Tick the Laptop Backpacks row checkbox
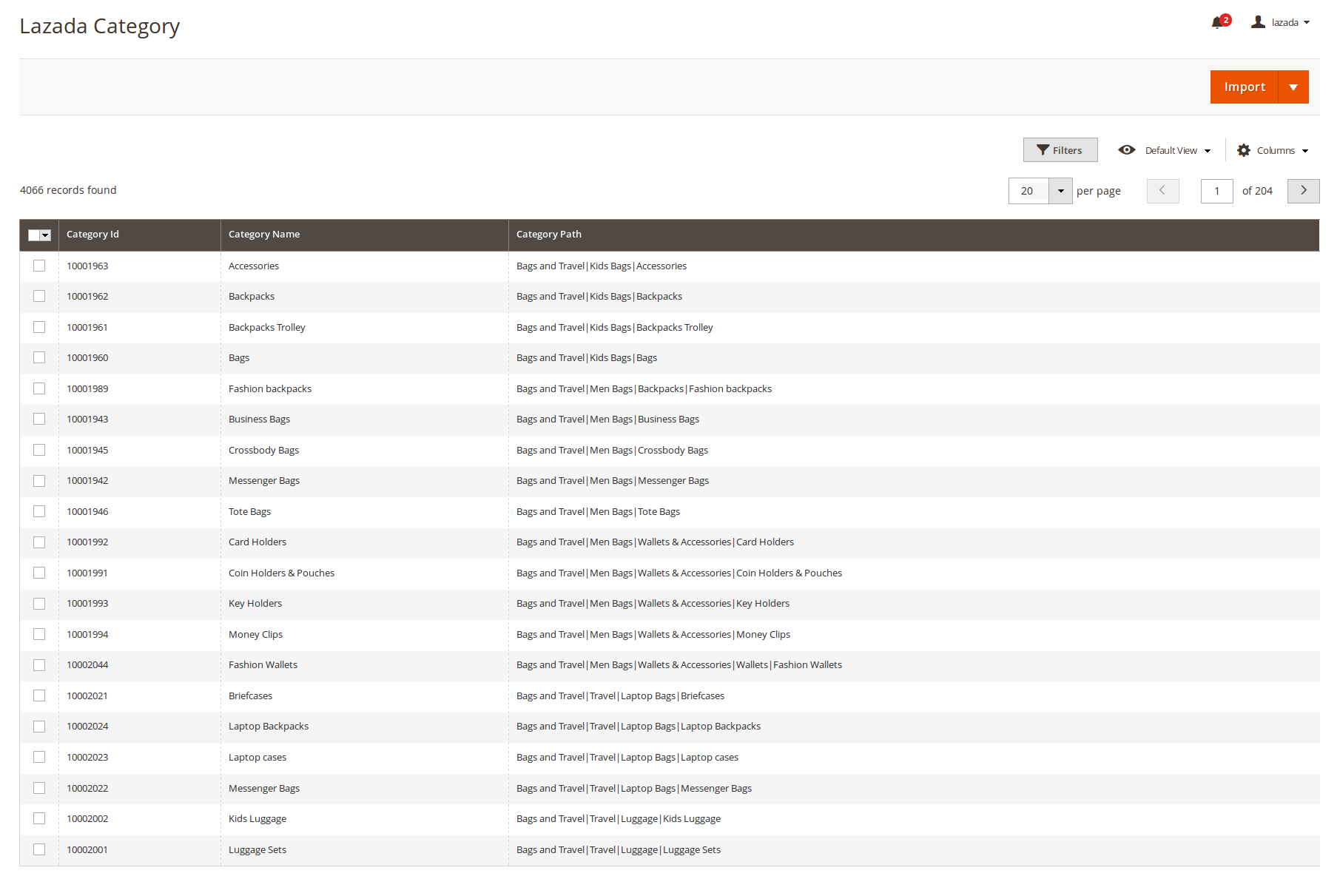This screenshot has width=1340, height=896. [39, 727]
